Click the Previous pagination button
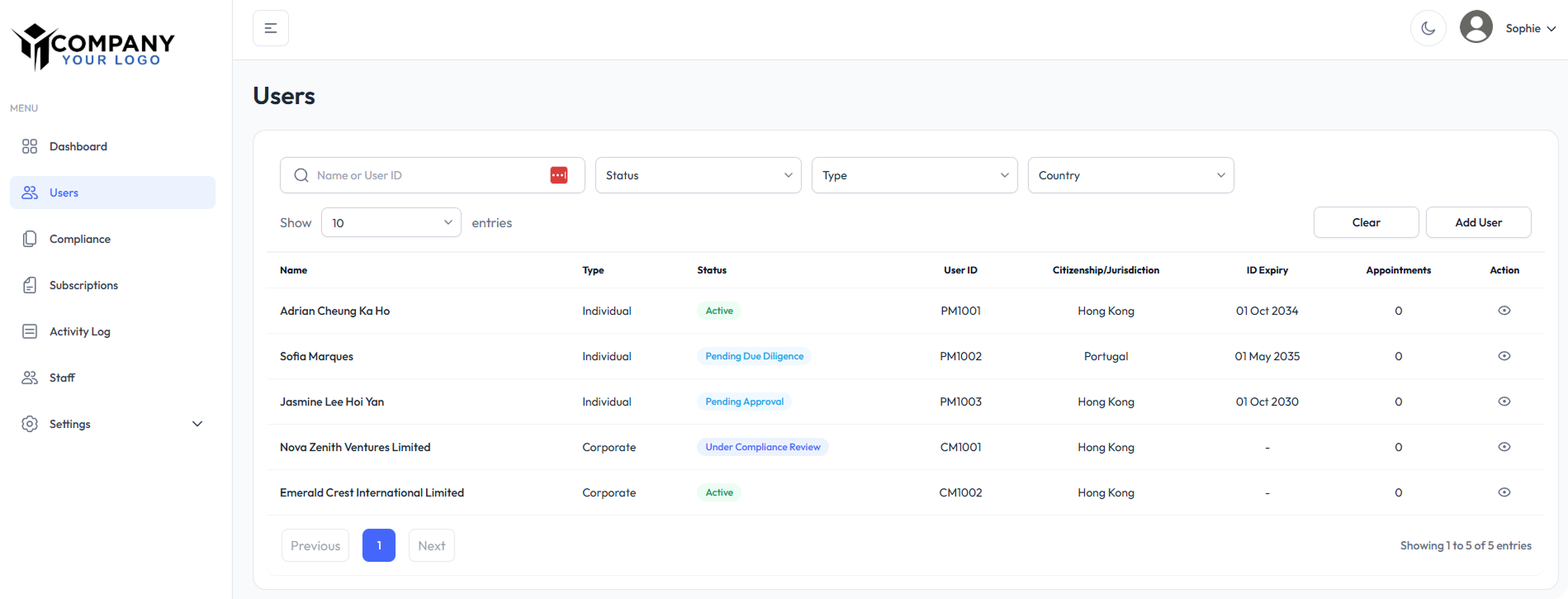This screenshot has width=1568, height=599. coord(315,545)
